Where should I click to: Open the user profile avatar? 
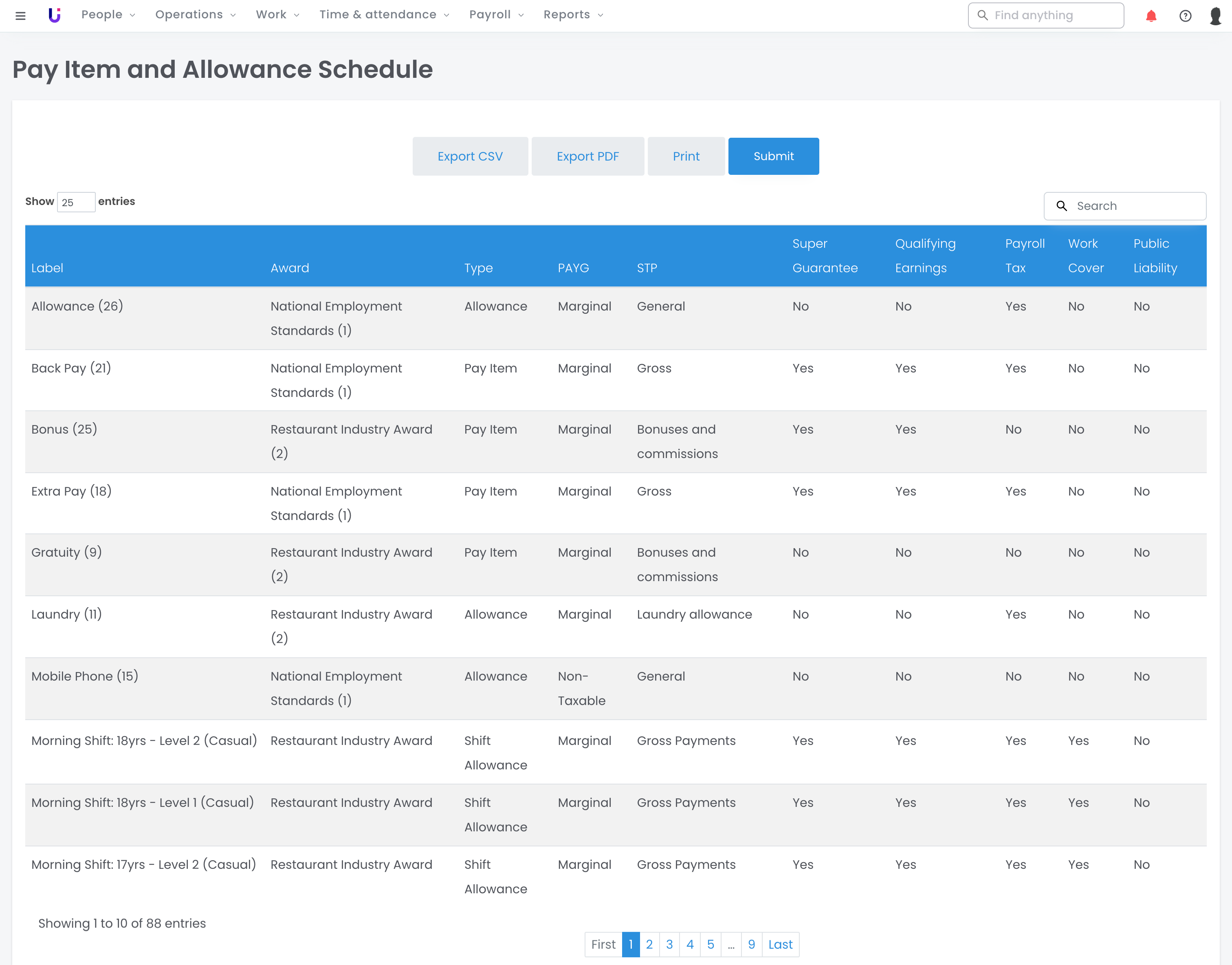click(x=1216, y=16)
